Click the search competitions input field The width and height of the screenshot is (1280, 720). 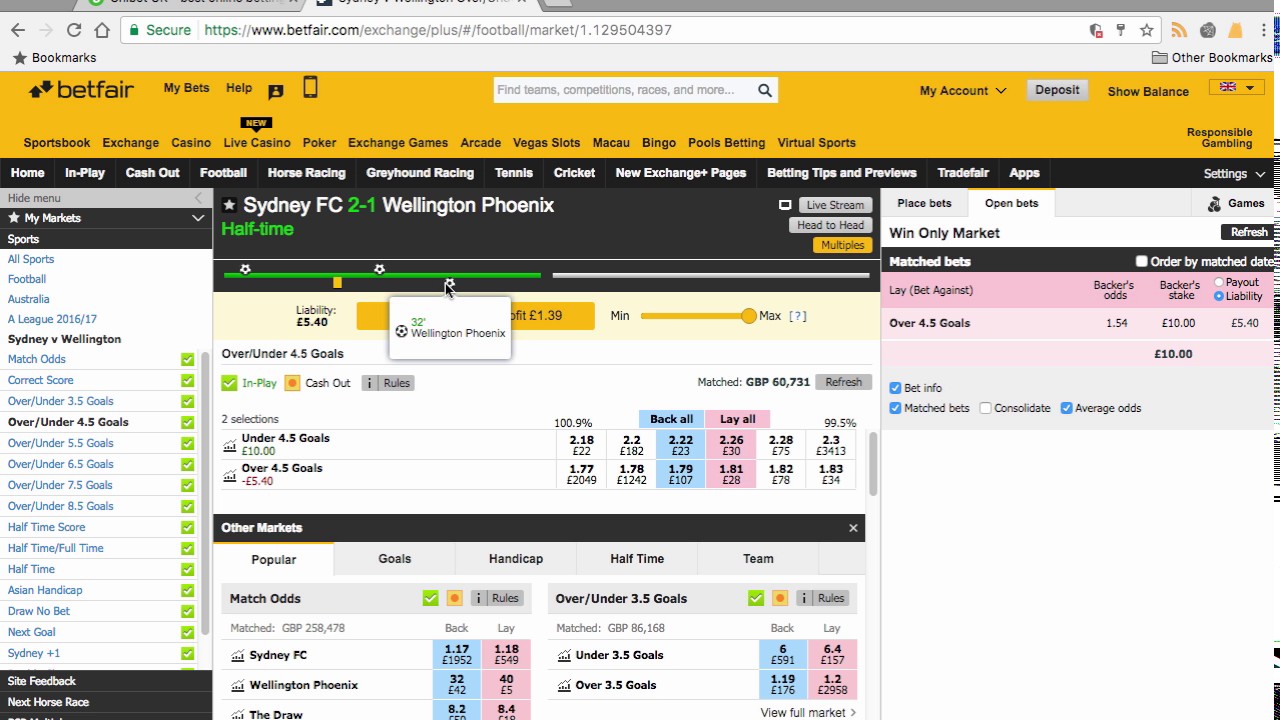[624, 90]
